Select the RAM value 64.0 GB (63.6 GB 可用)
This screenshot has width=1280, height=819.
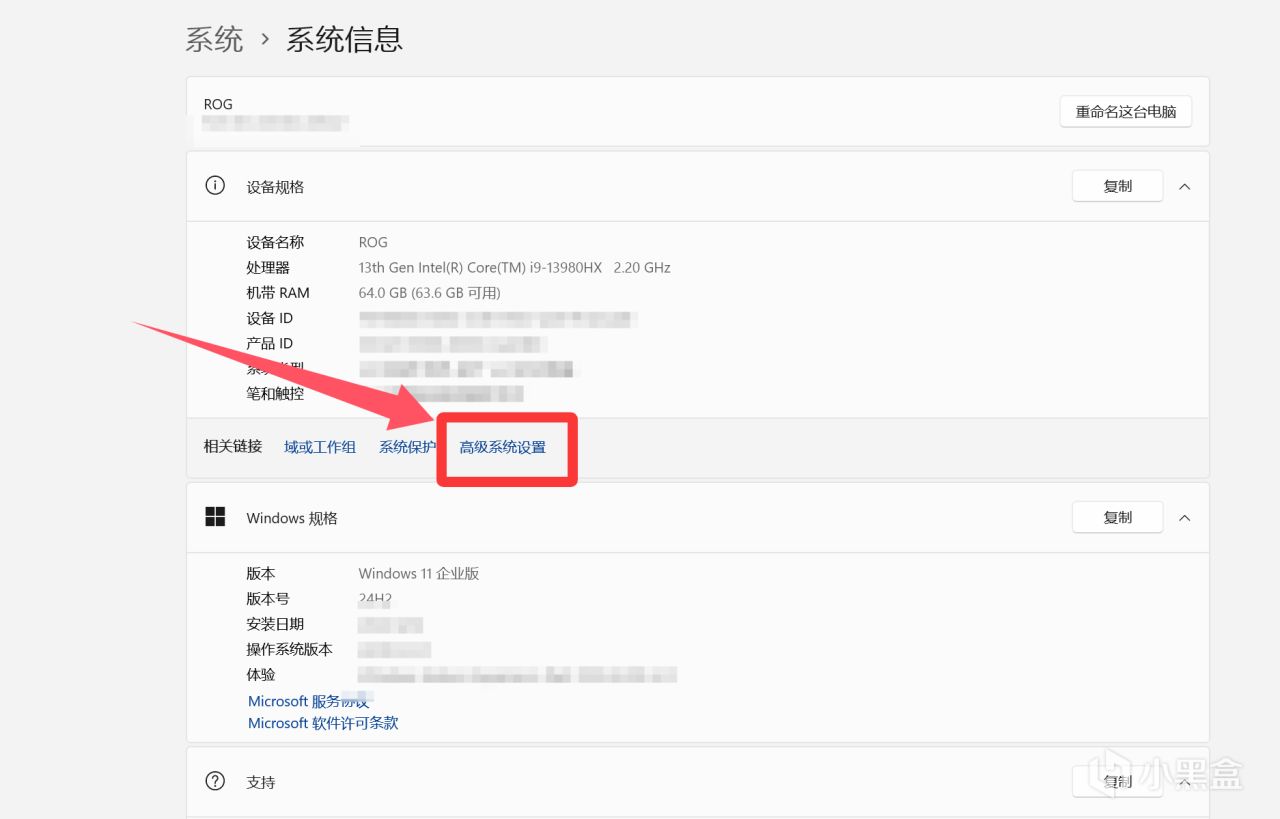point(430,293)
